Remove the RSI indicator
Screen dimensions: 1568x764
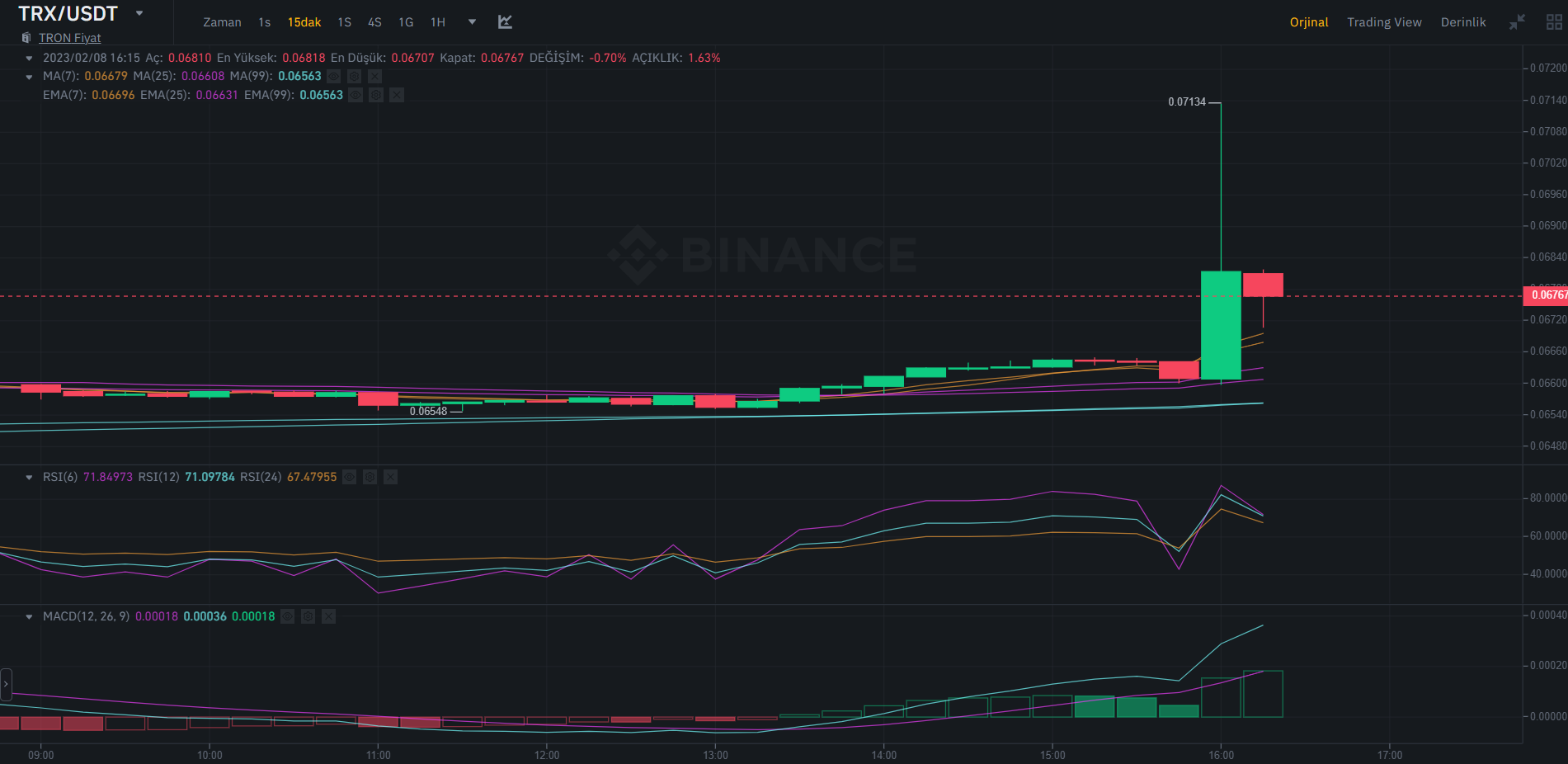click(390, 477)
